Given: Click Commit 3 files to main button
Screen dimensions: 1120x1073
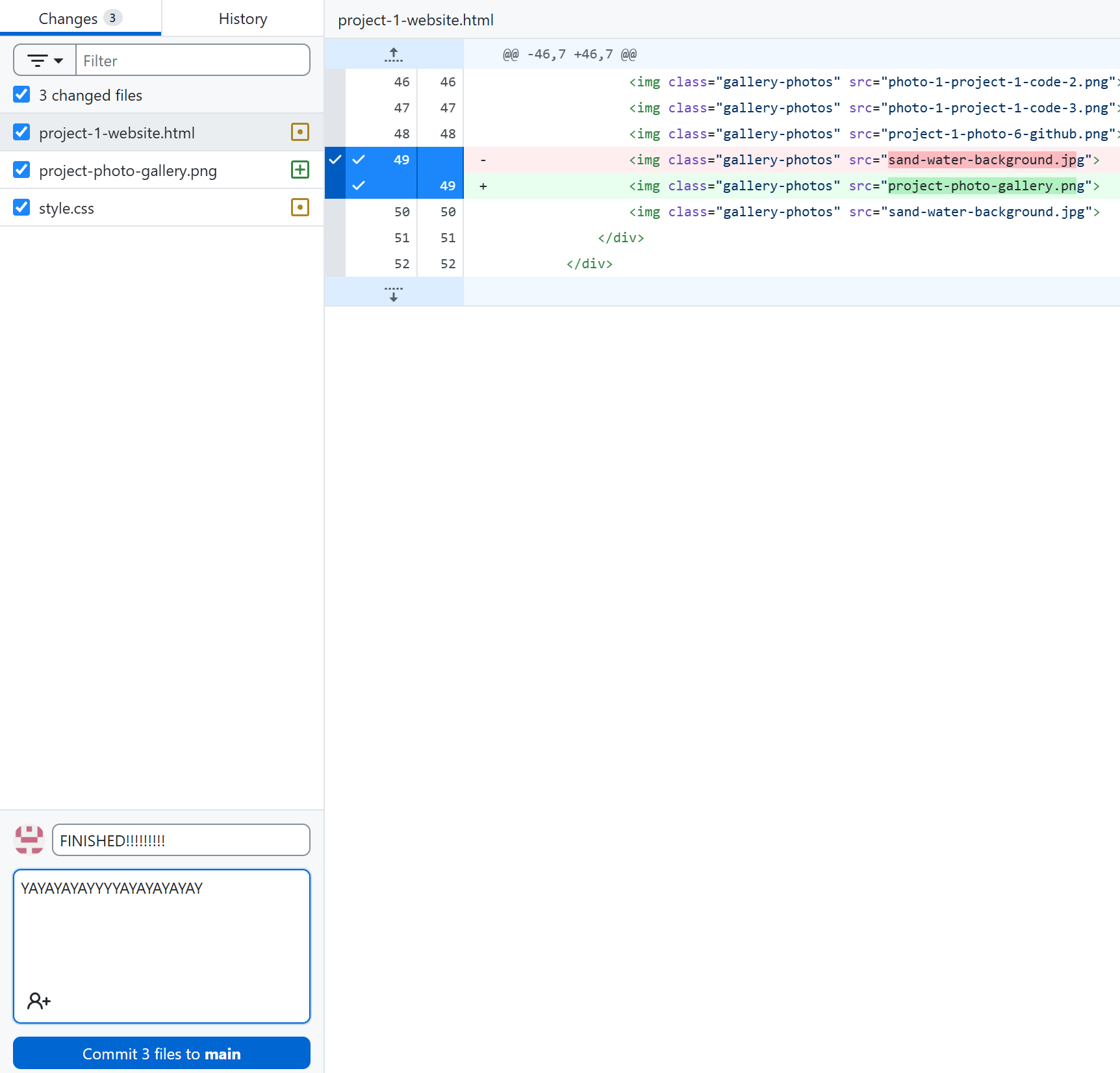Looking at the screenshot, I should pos(162,1054).
